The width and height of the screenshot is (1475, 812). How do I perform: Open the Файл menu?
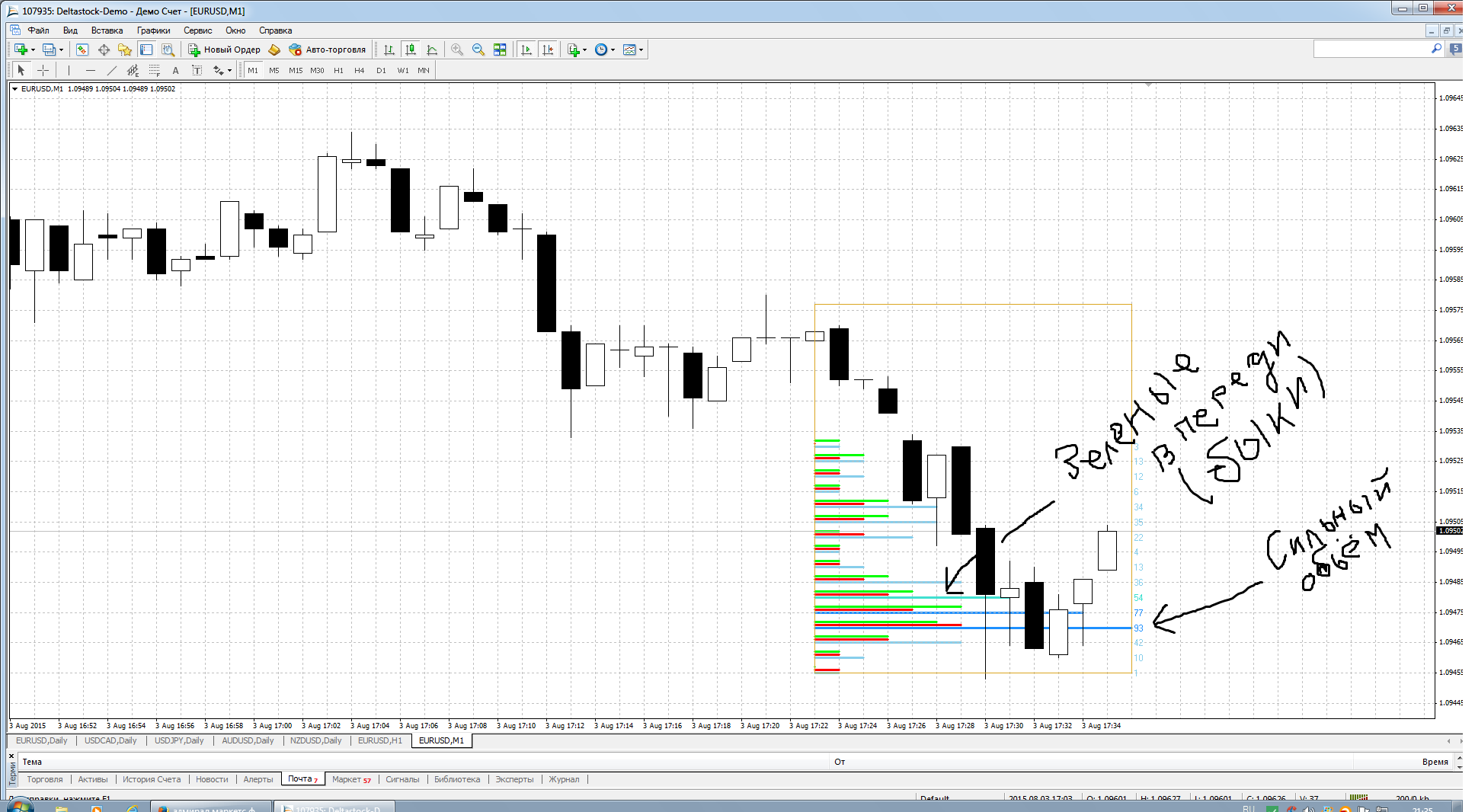38,30
